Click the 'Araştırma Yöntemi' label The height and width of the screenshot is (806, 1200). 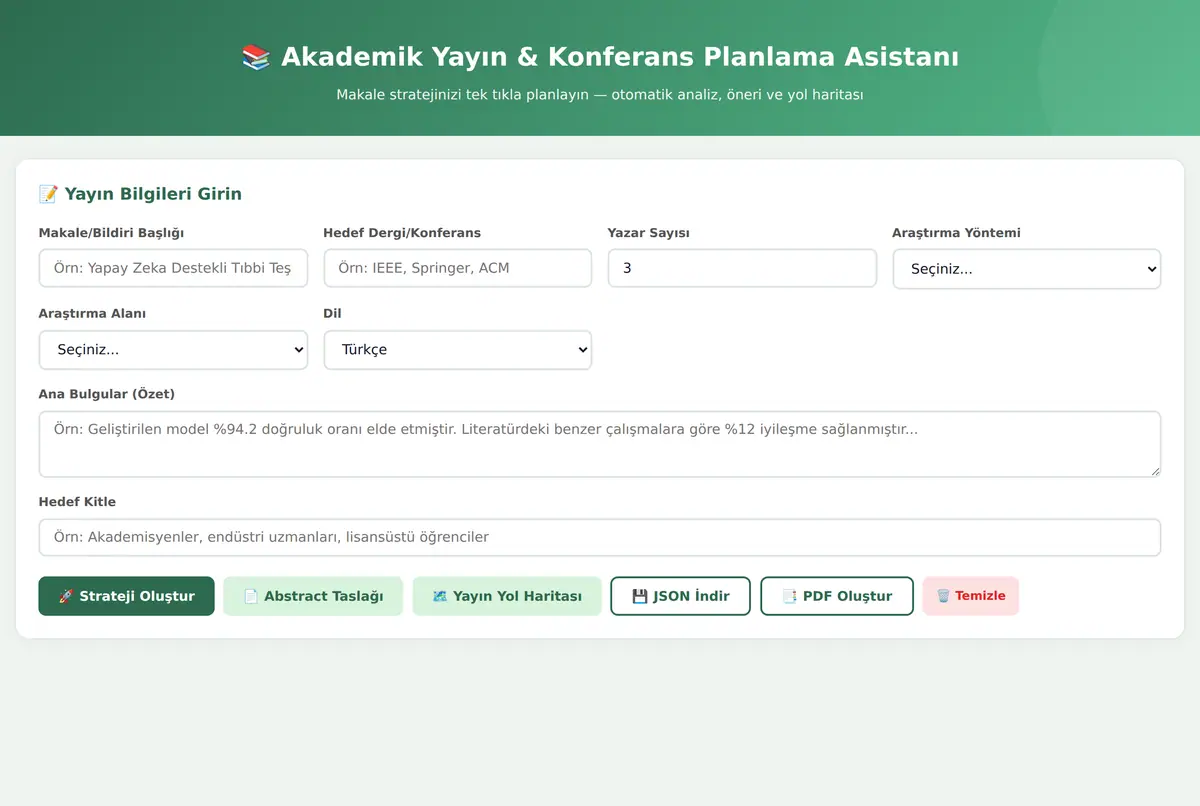click(x=956, y=233)
